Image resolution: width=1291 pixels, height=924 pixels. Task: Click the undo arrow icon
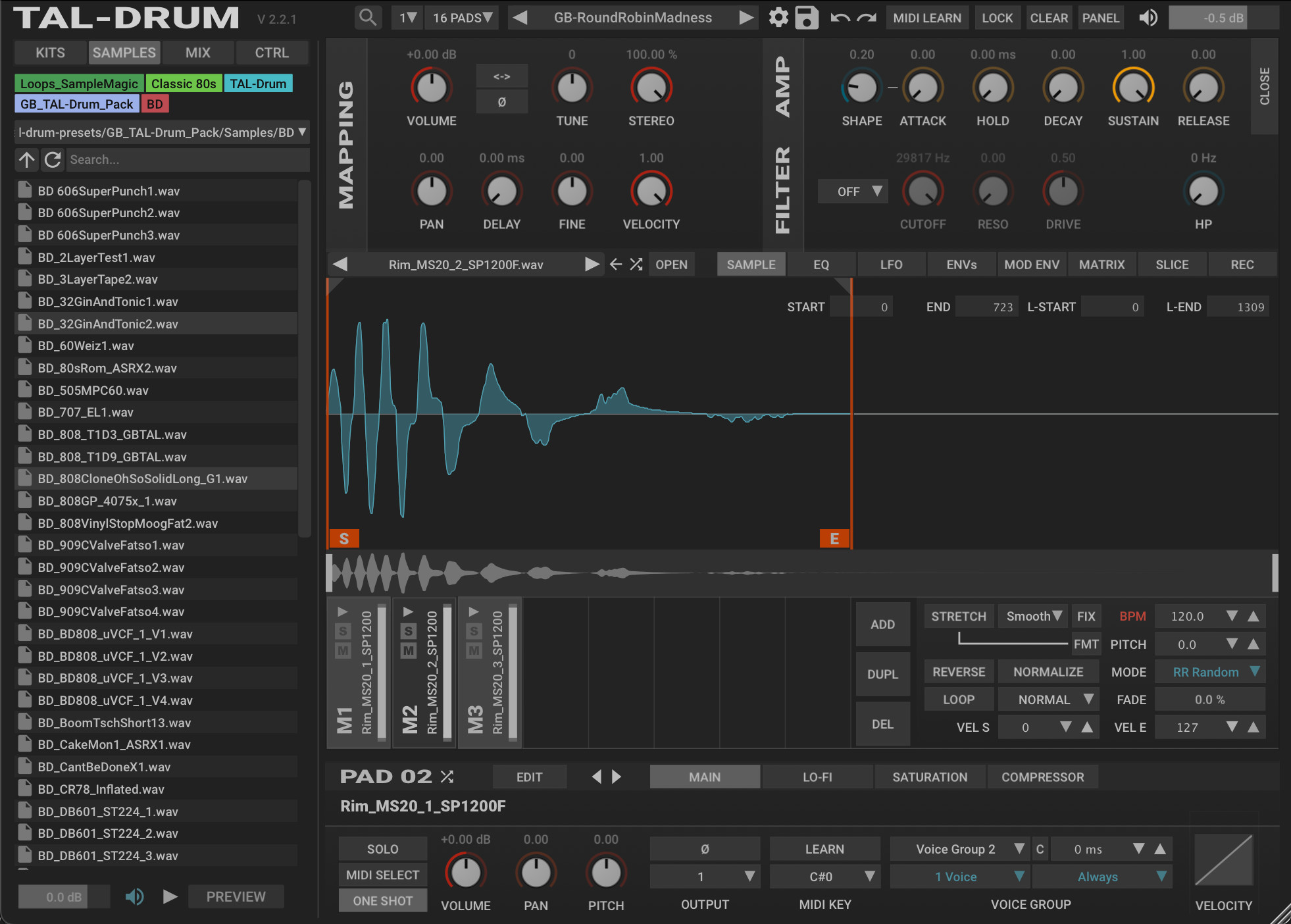(840, 18)
